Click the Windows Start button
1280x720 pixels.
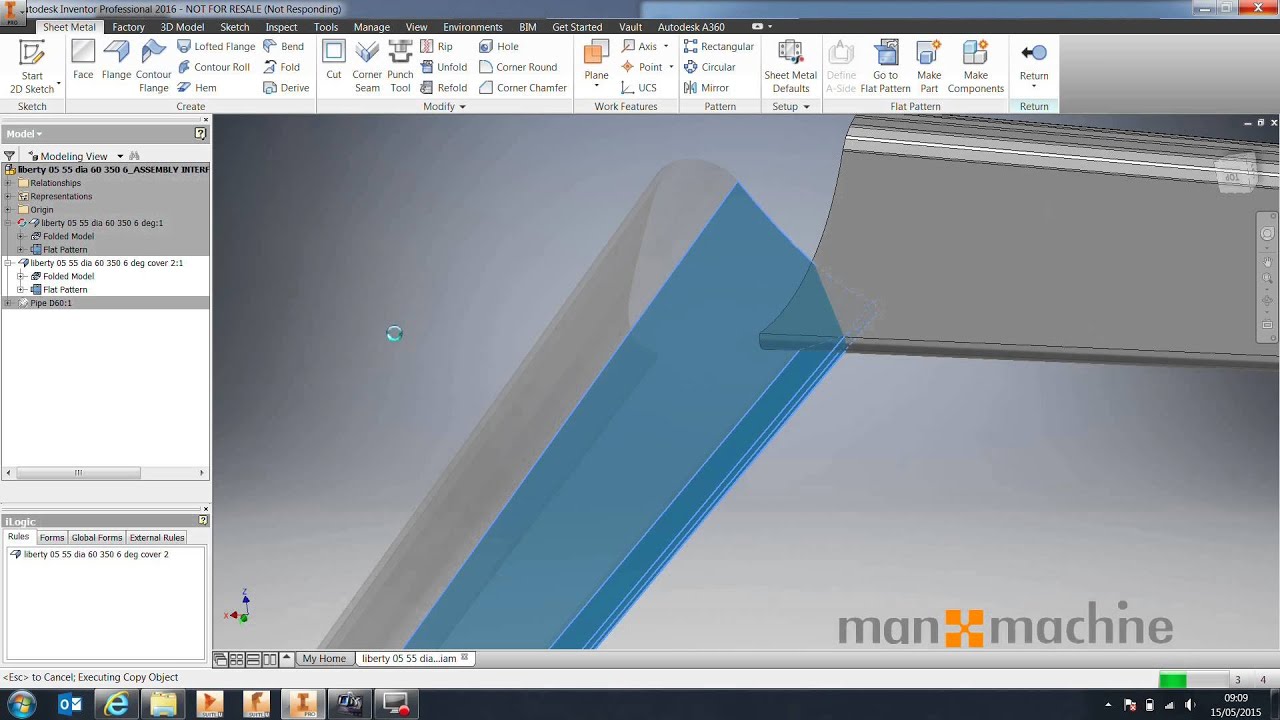[x=21, y=704]
